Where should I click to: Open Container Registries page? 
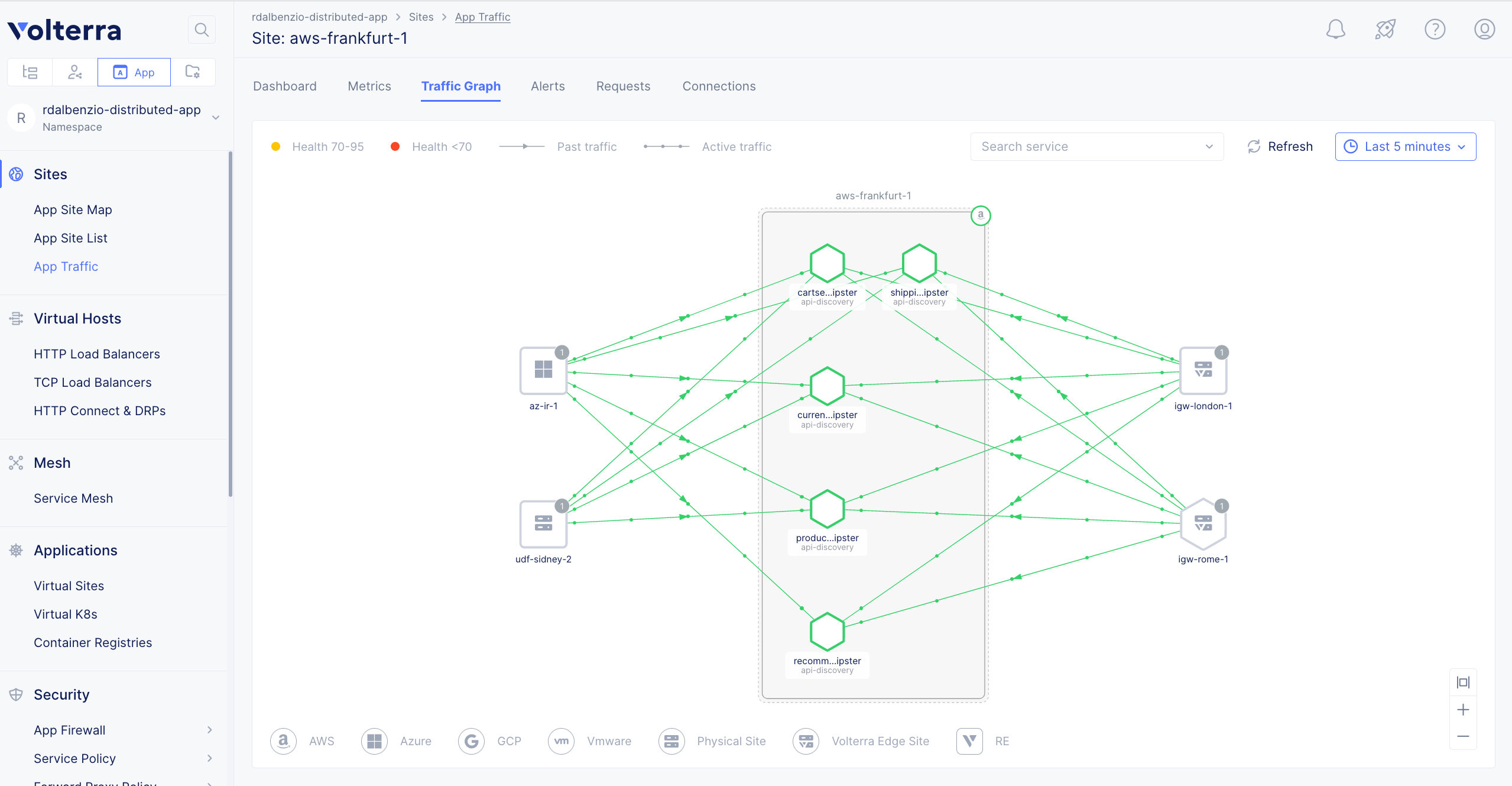93,643
